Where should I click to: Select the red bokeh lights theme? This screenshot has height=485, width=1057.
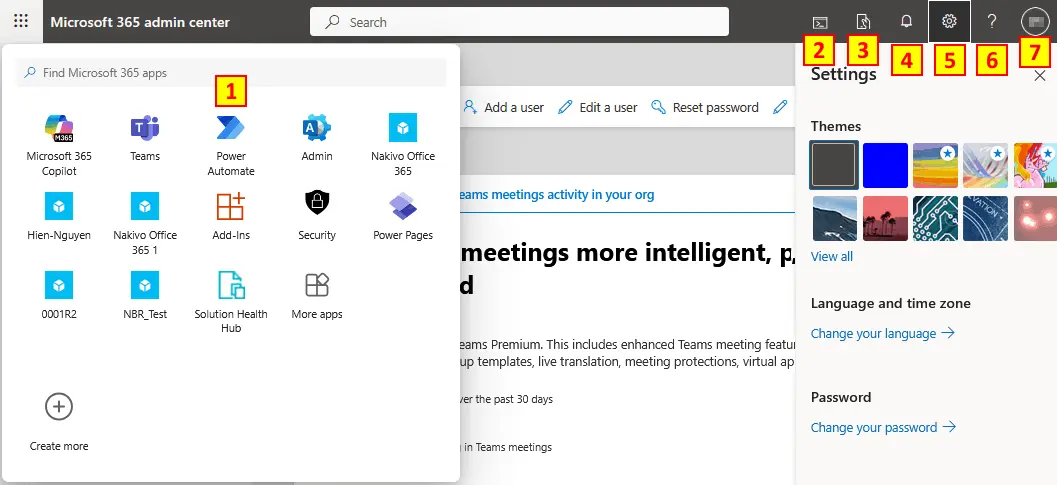click(x=1035, y=219)
